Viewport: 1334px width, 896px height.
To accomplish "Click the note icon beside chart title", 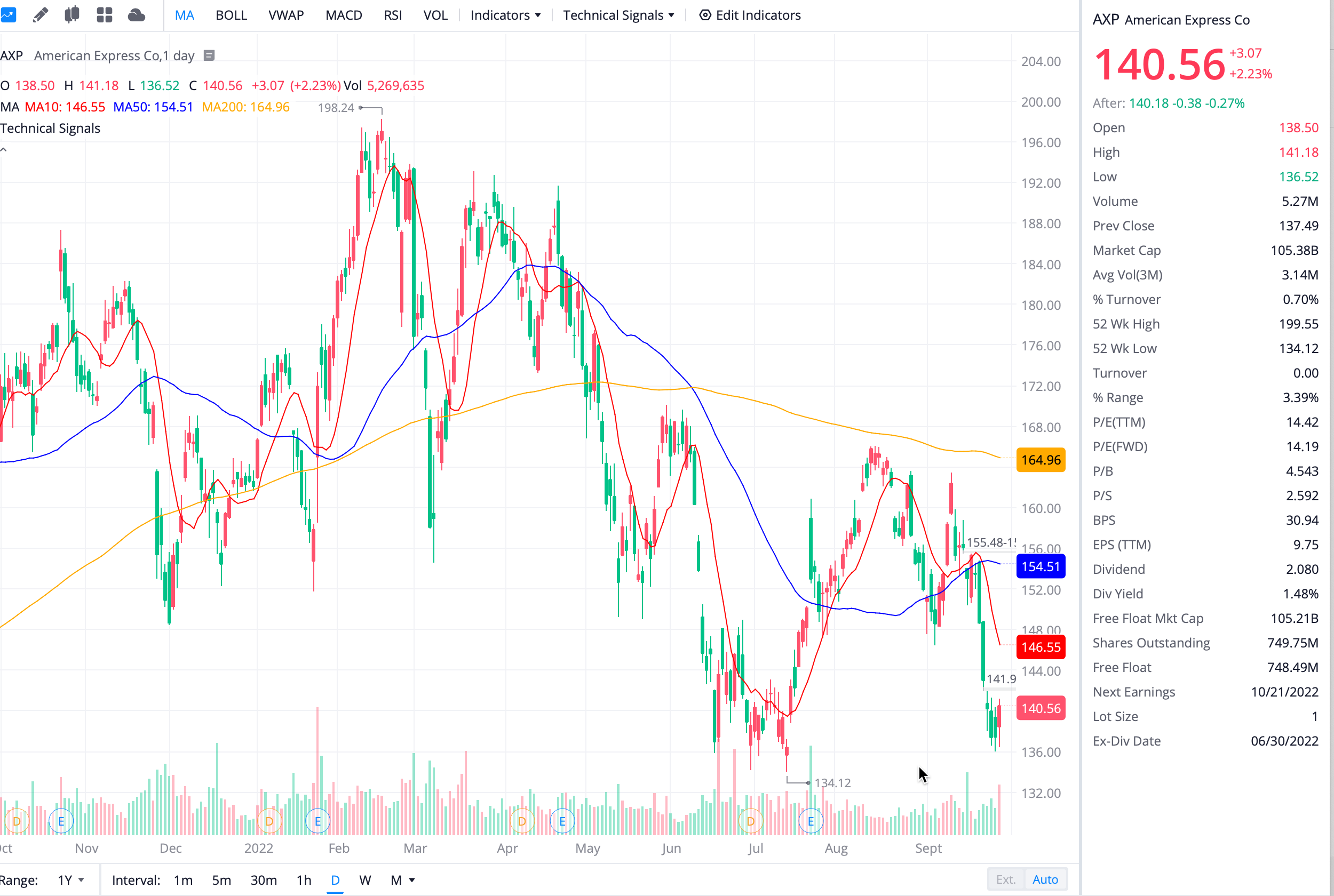I will 209,55.
